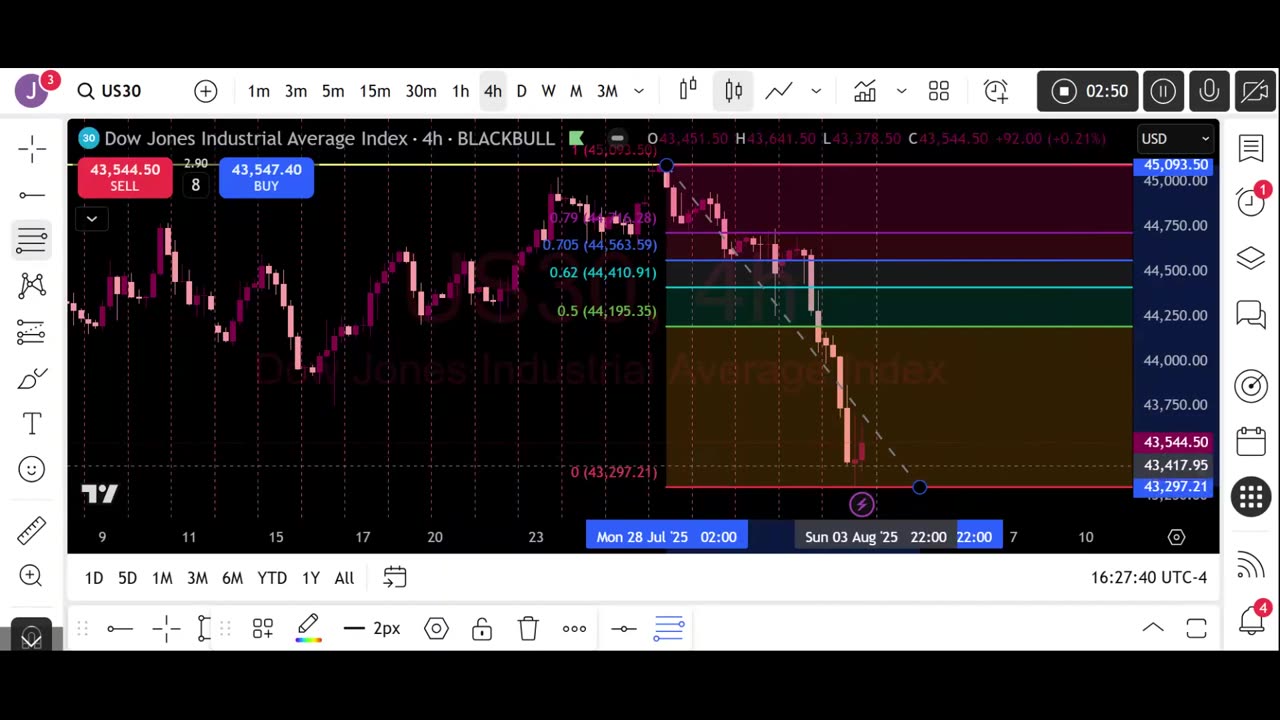The image size is (1280, 720).
Task: Select the 15m timeframe
Action: (375, 91)
